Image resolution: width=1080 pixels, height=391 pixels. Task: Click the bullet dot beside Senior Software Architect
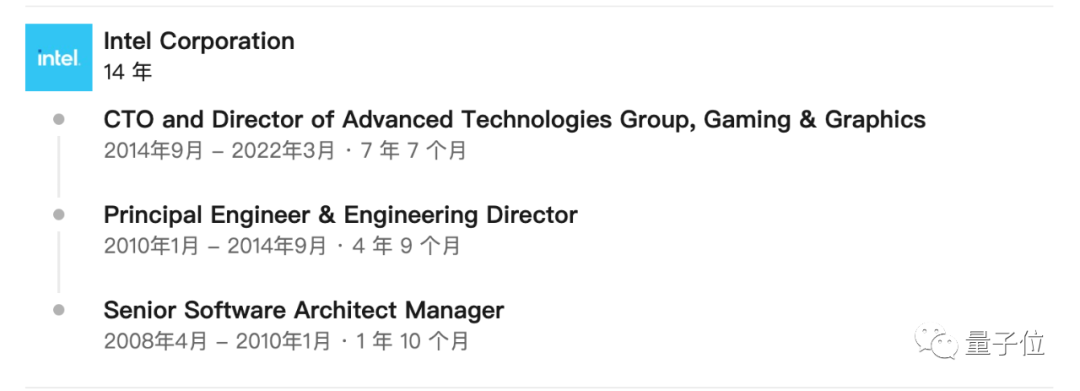(59, 310)
